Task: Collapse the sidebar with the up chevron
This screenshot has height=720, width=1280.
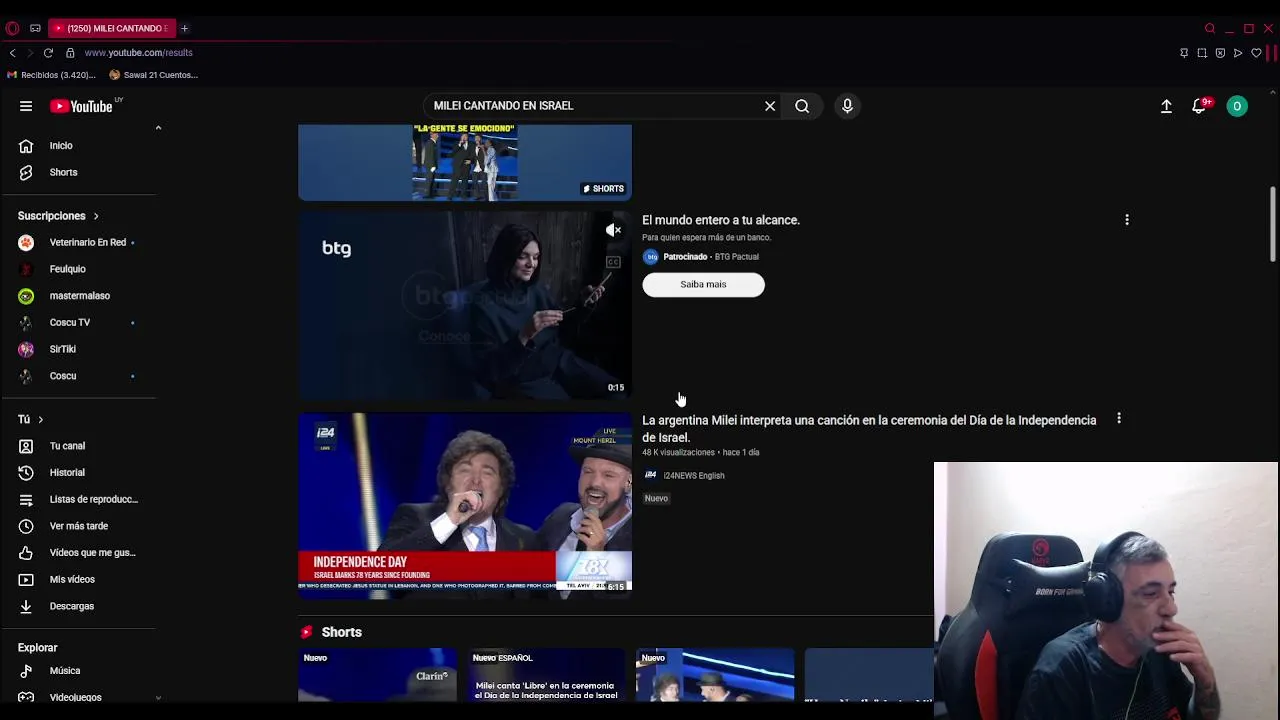Action: tap(158, 128)
